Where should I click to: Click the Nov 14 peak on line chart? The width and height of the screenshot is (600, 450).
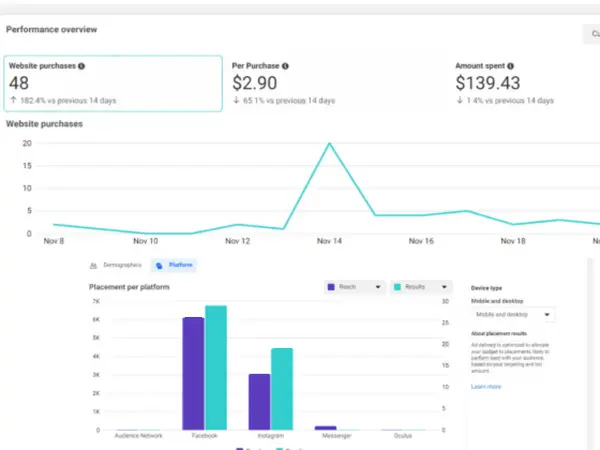pyautogui.click(x=329, y=143)
